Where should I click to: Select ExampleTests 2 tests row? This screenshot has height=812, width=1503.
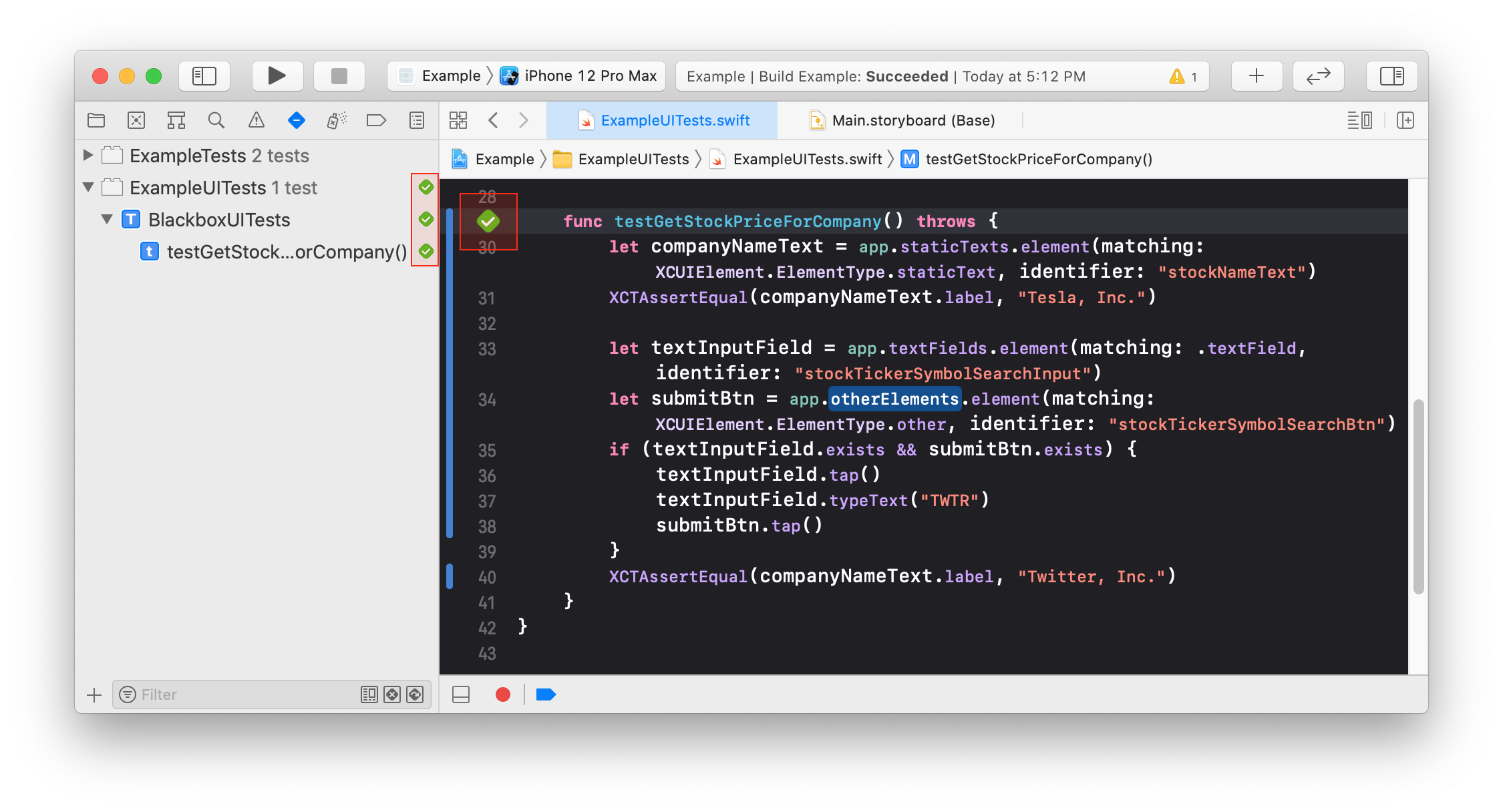coord(257,156)
